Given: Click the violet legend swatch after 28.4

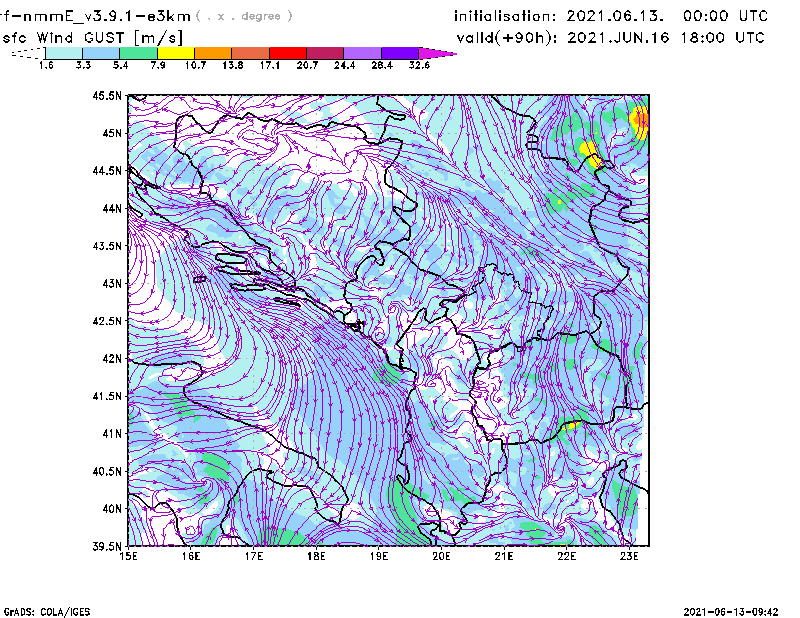Looking at the screenshot, I should point(400,53).
